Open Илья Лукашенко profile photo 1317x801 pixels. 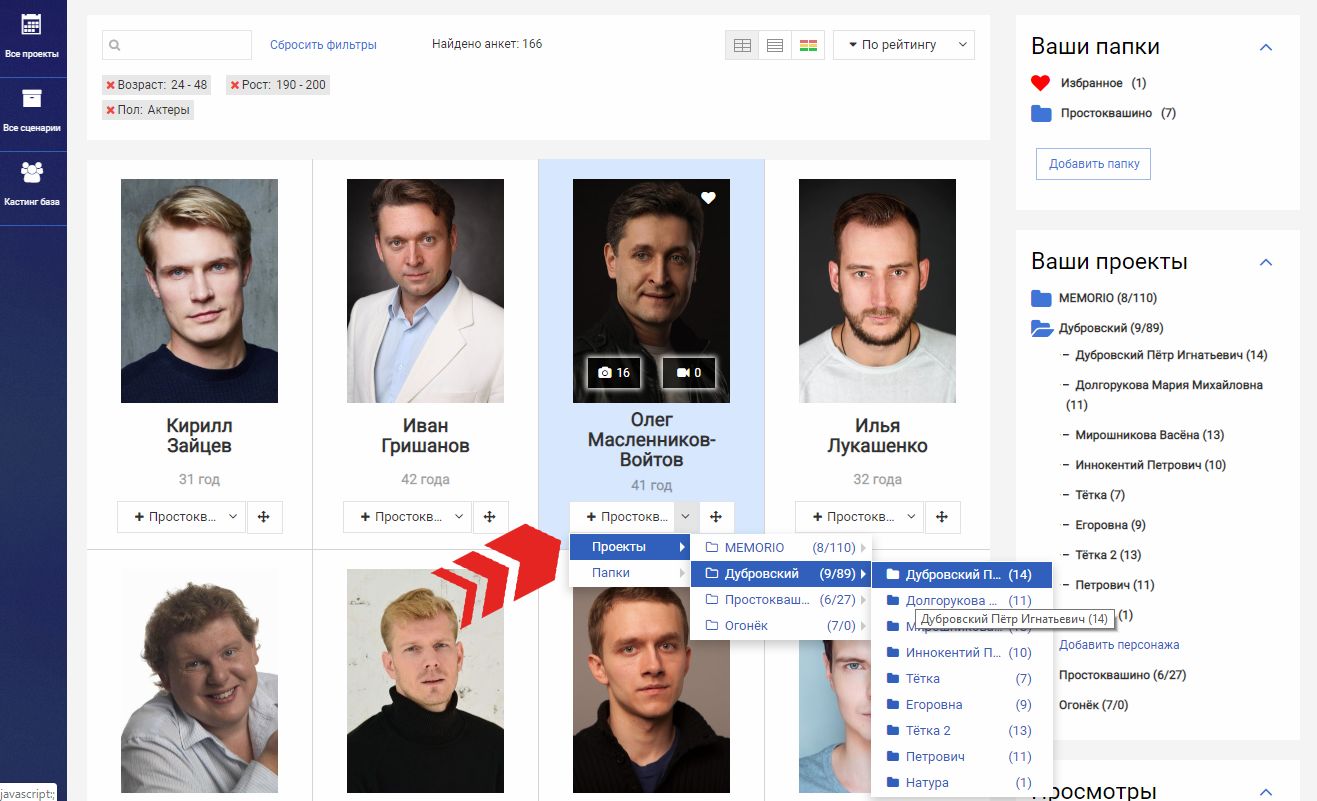coord(877,291)
